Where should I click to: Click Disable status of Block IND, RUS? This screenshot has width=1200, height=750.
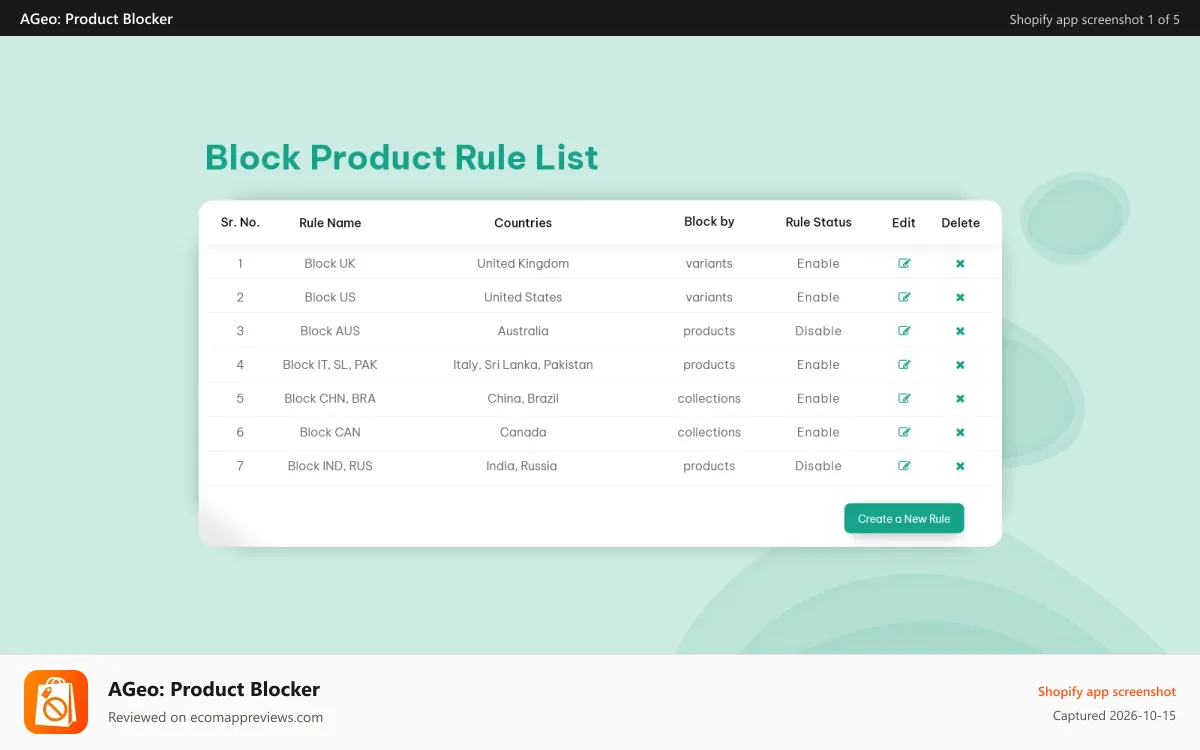[818, 466]
